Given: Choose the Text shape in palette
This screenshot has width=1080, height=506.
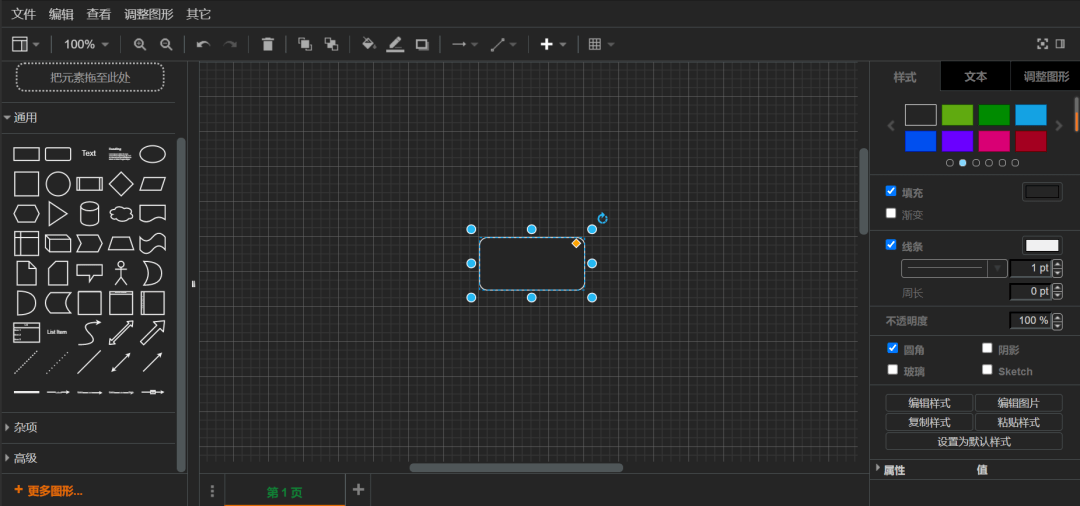Looking at the screenshot, I should 89,154.
